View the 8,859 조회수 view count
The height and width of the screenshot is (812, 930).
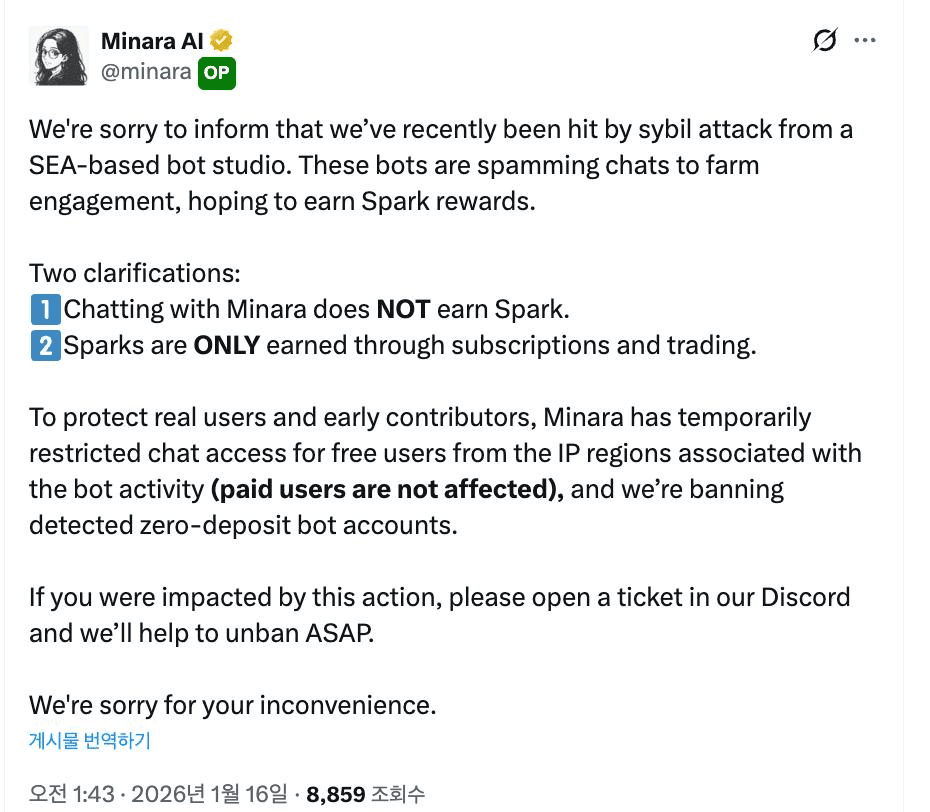(x=365, y=794)
